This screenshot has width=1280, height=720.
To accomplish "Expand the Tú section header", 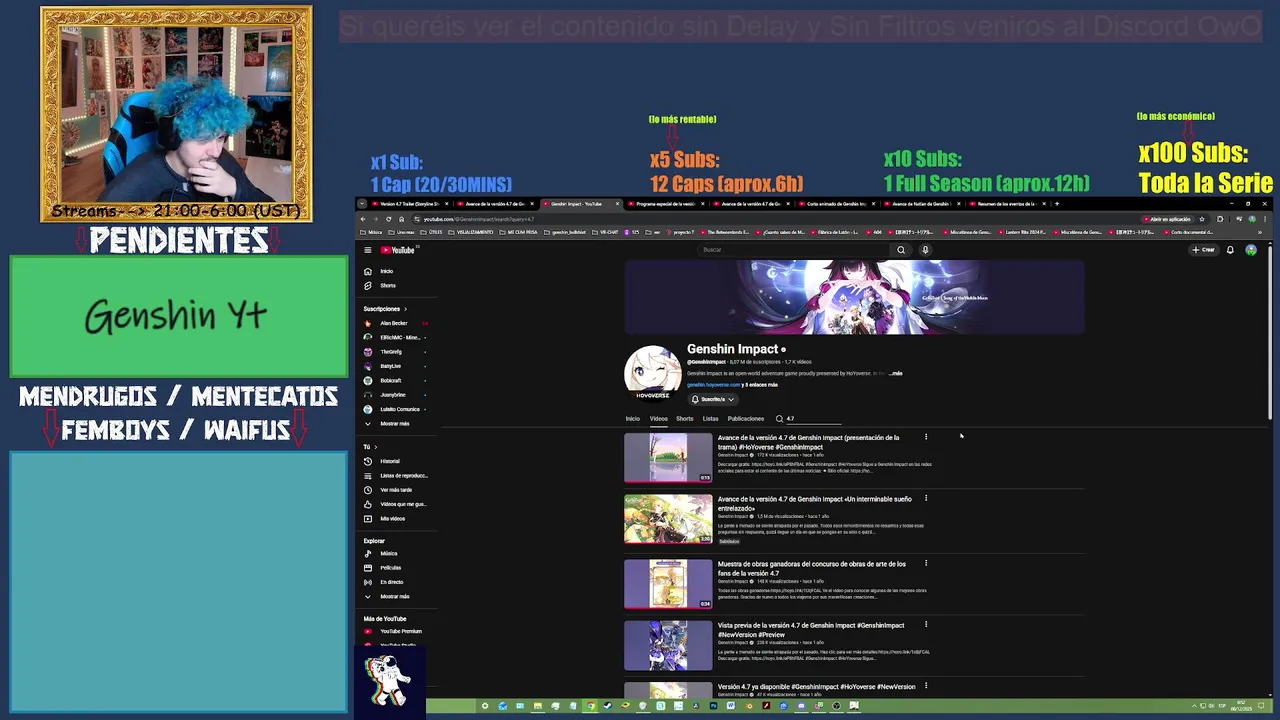I will click(x=369, y=447).
